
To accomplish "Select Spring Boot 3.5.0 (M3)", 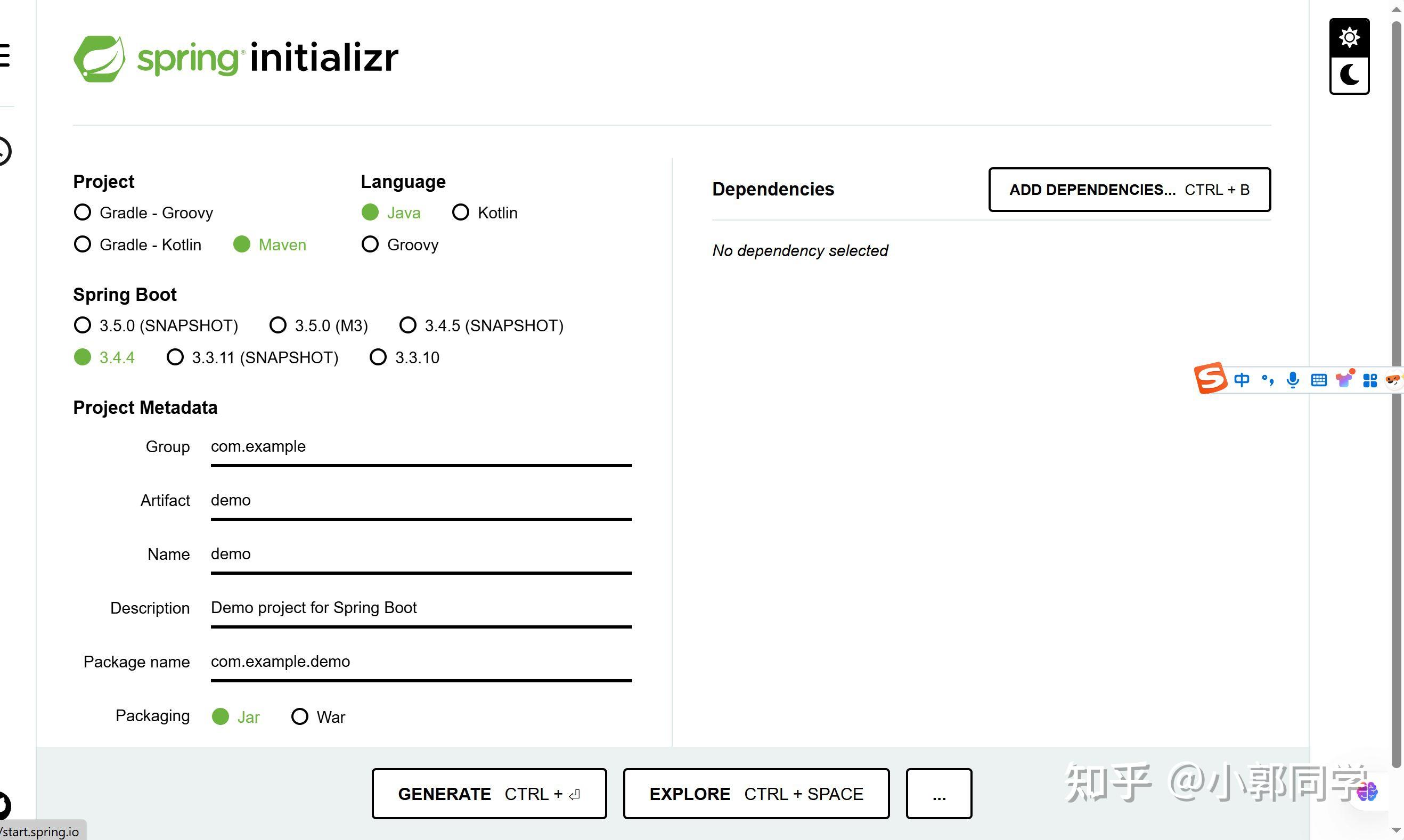I will (x=319, y=325).
